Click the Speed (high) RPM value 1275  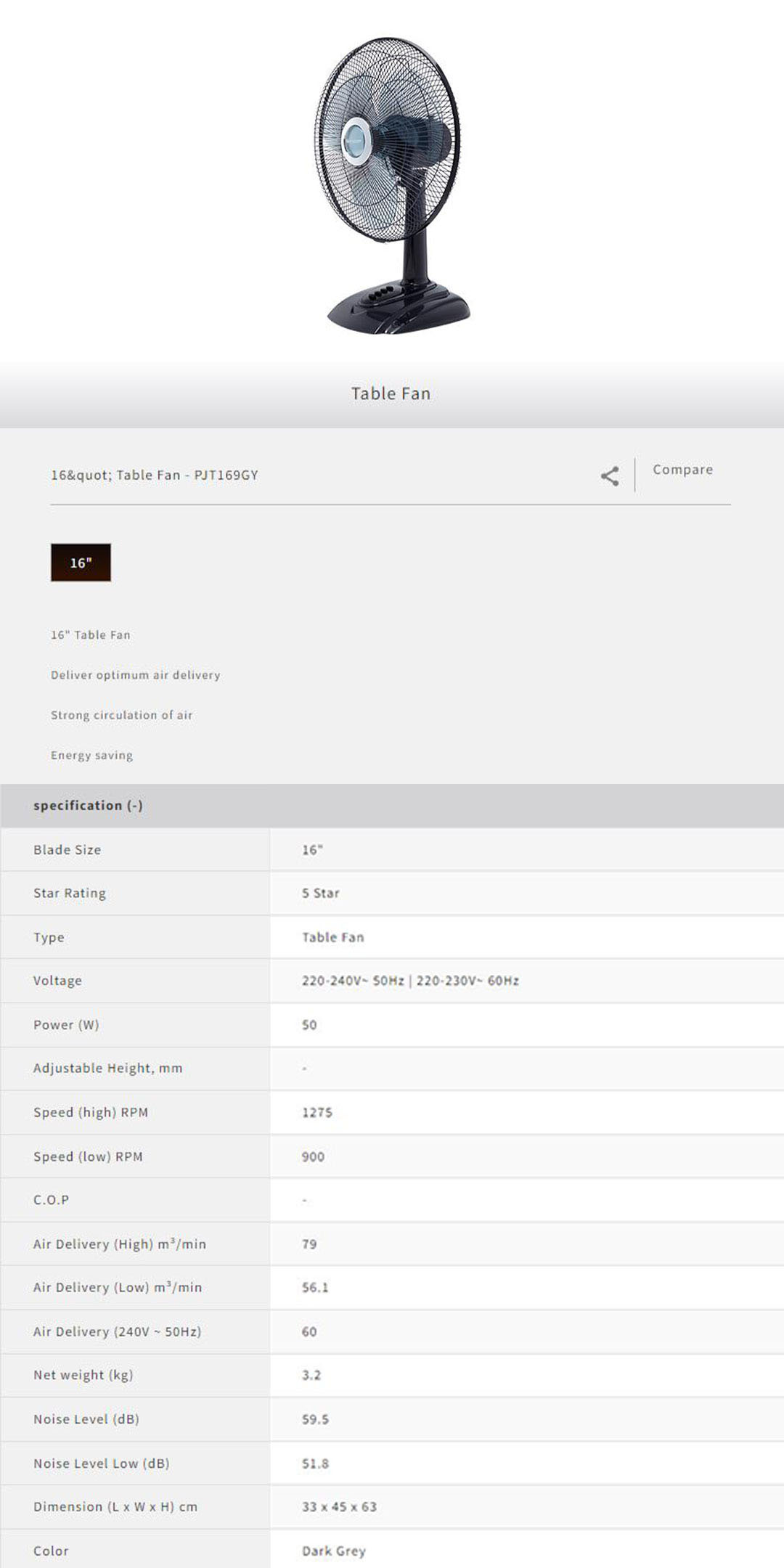[317, 1112]
